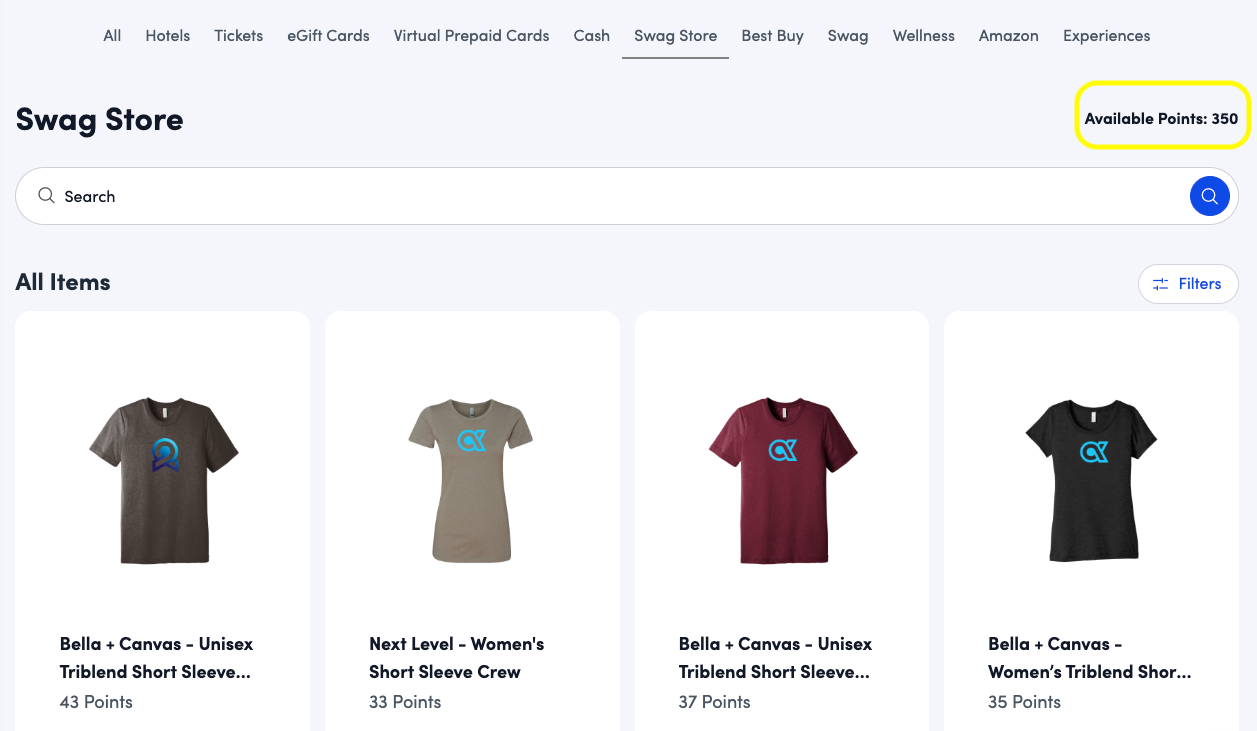This screenshot has width=1257, height=731.
Task: Open the Filters button
Action: 1188,284
